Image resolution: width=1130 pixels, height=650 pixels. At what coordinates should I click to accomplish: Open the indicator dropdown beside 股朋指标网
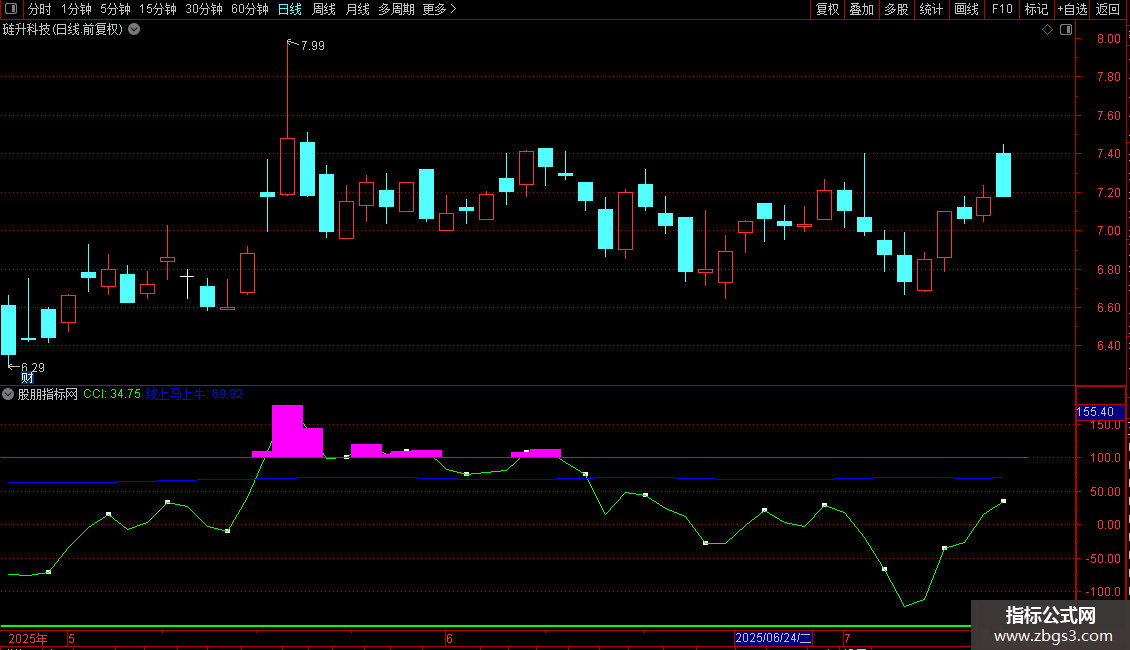coord(8,394)
